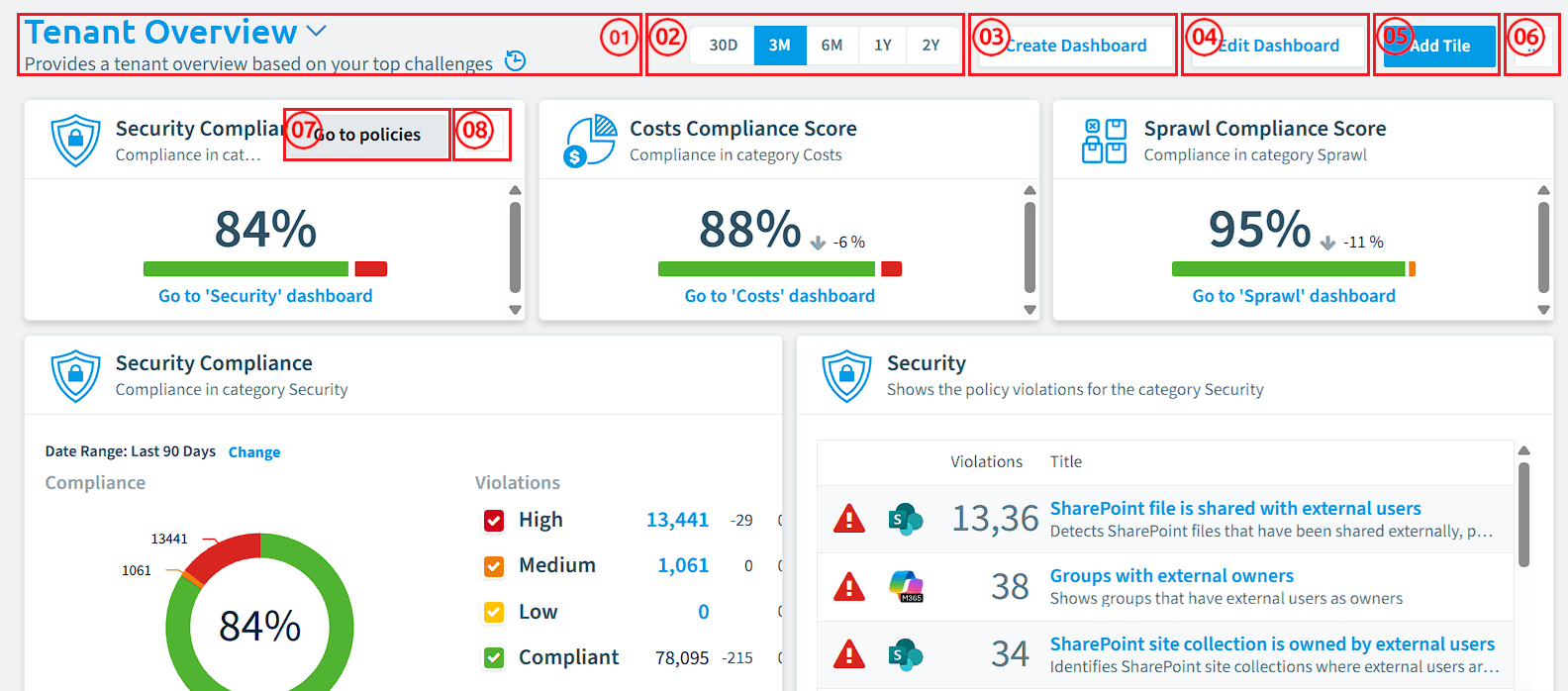Click the Costs Compliance Score pie icon
Viewport: 1568px width, 691px height.
pyautogui.click(x=590, y=141)
